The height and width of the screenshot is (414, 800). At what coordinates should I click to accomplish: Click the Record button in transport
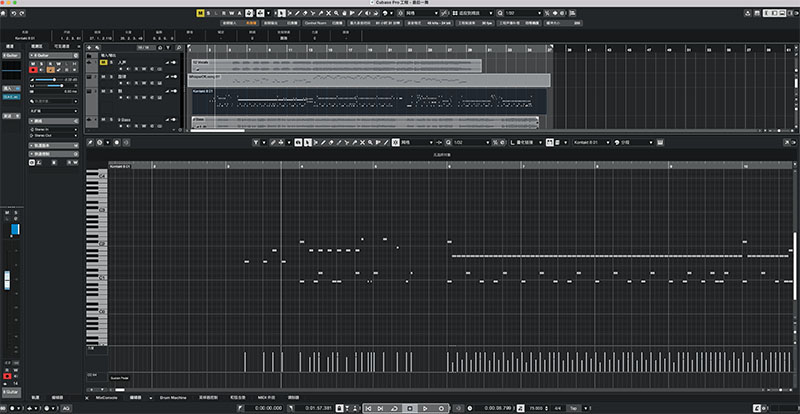441,408
